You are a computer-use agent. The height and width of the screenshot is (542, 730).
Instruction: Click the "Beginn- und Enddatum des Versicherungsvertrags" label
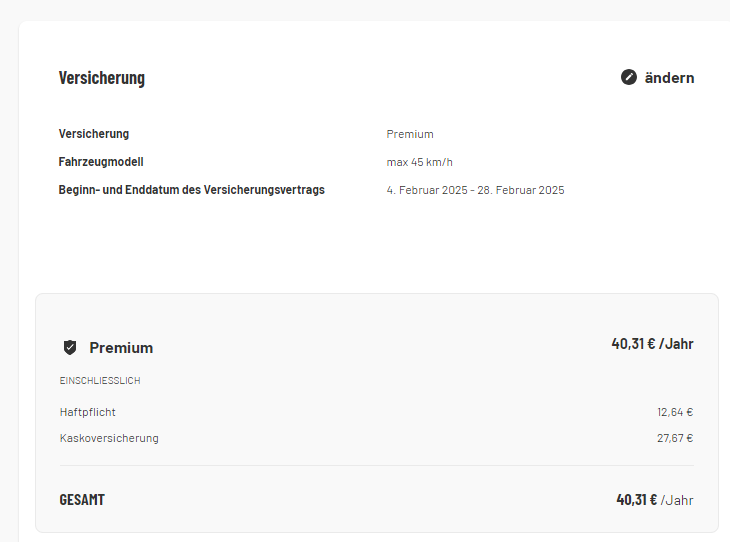(x=192, y=190)
